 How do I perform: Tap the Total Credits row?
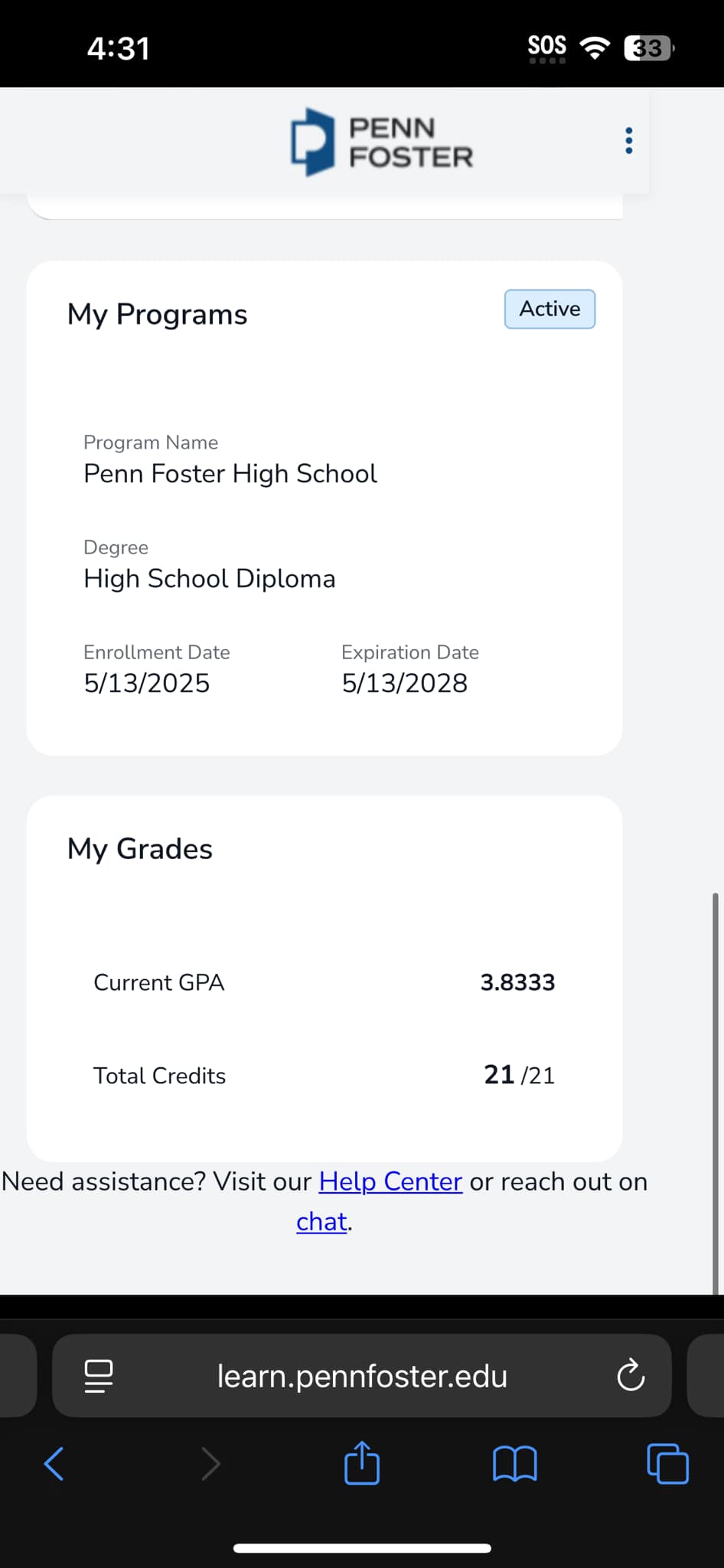324,1075
